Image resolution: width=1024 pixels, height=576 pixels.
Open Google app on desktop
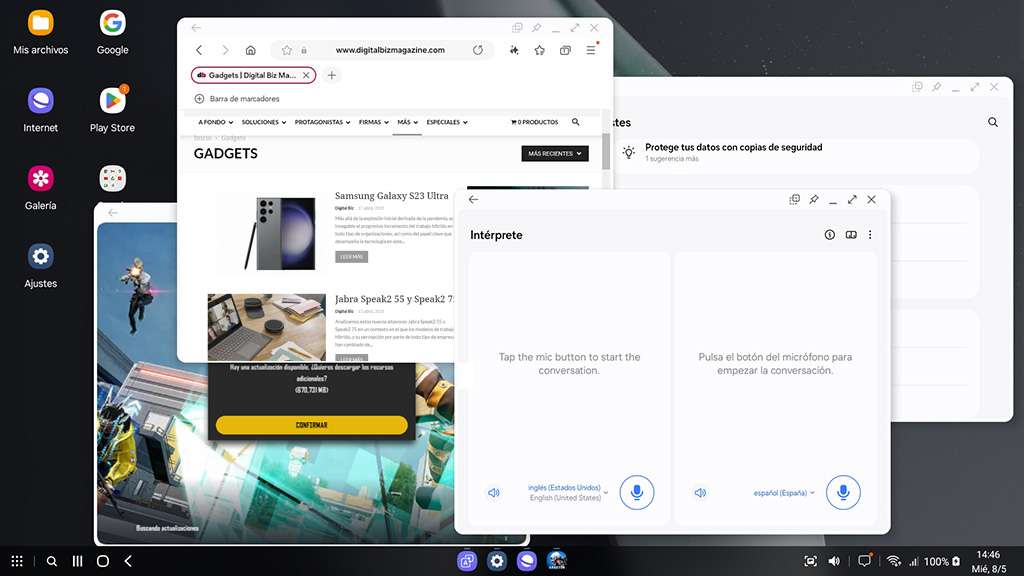coord(112,23)
